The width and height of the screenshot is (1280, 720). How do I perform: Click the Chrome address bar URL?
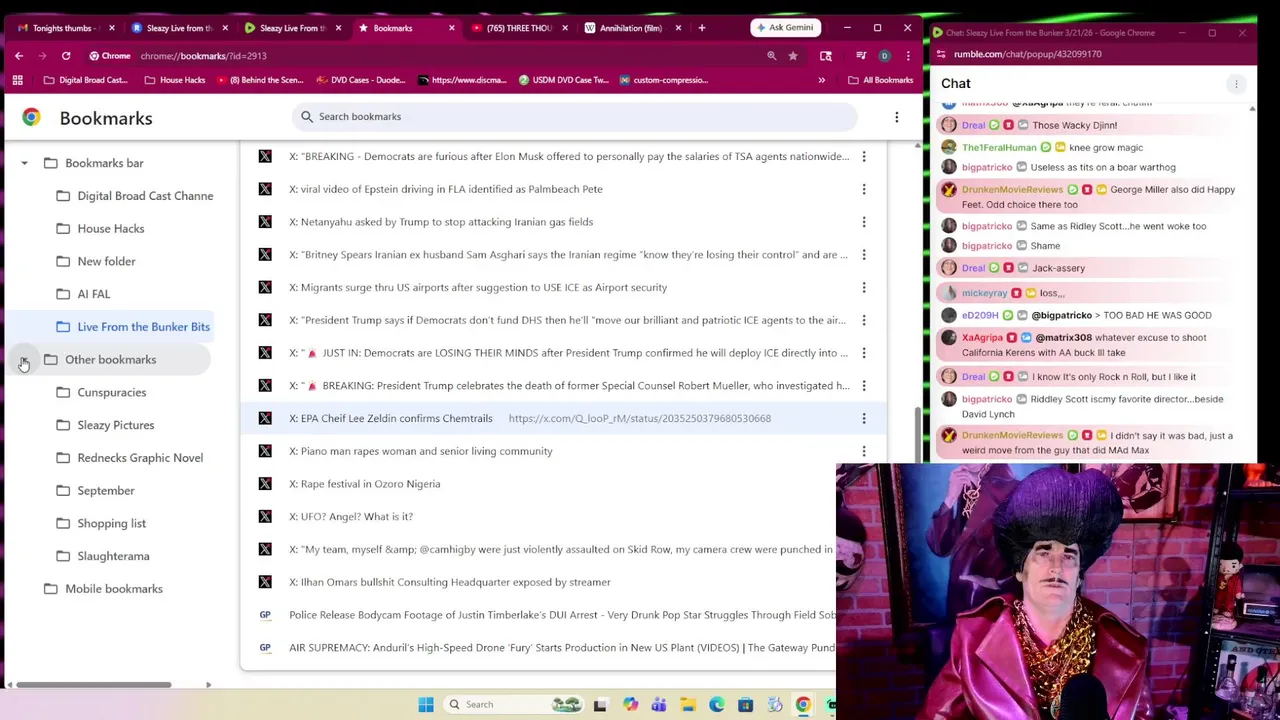coord(203,56)
